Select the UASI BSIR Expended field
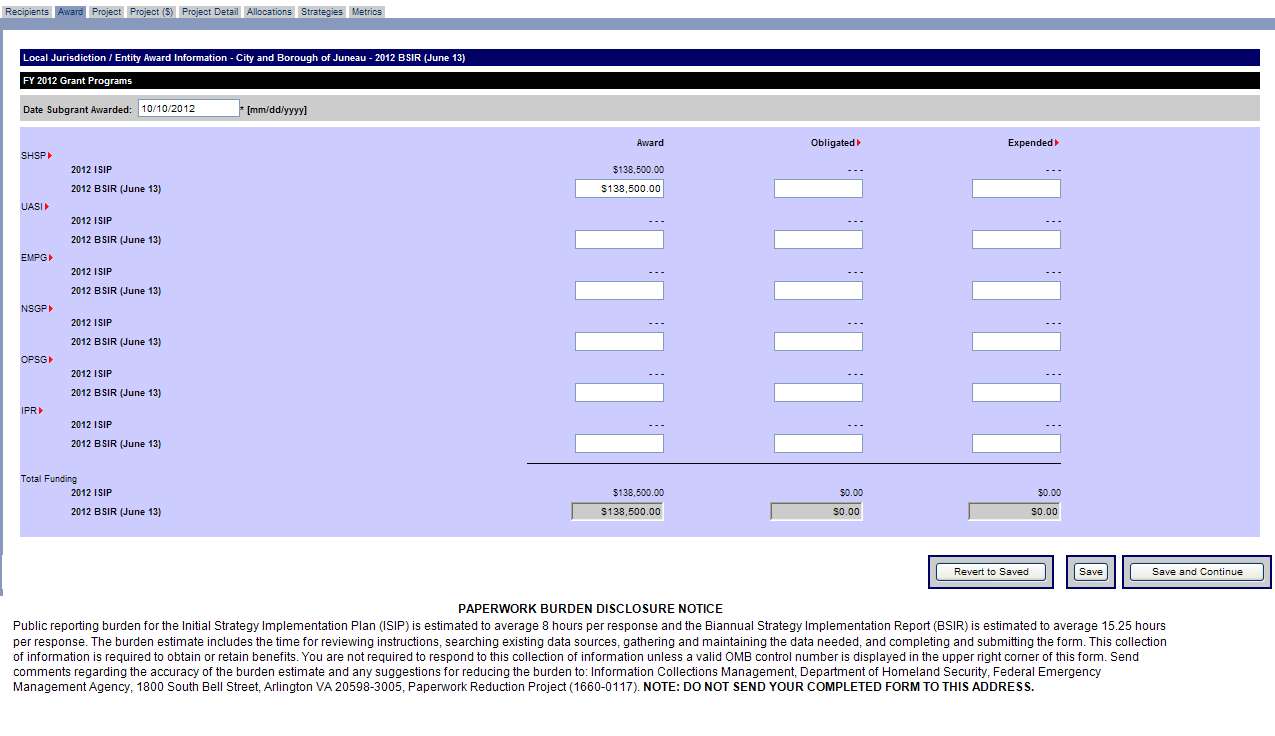 [1016, 240]
